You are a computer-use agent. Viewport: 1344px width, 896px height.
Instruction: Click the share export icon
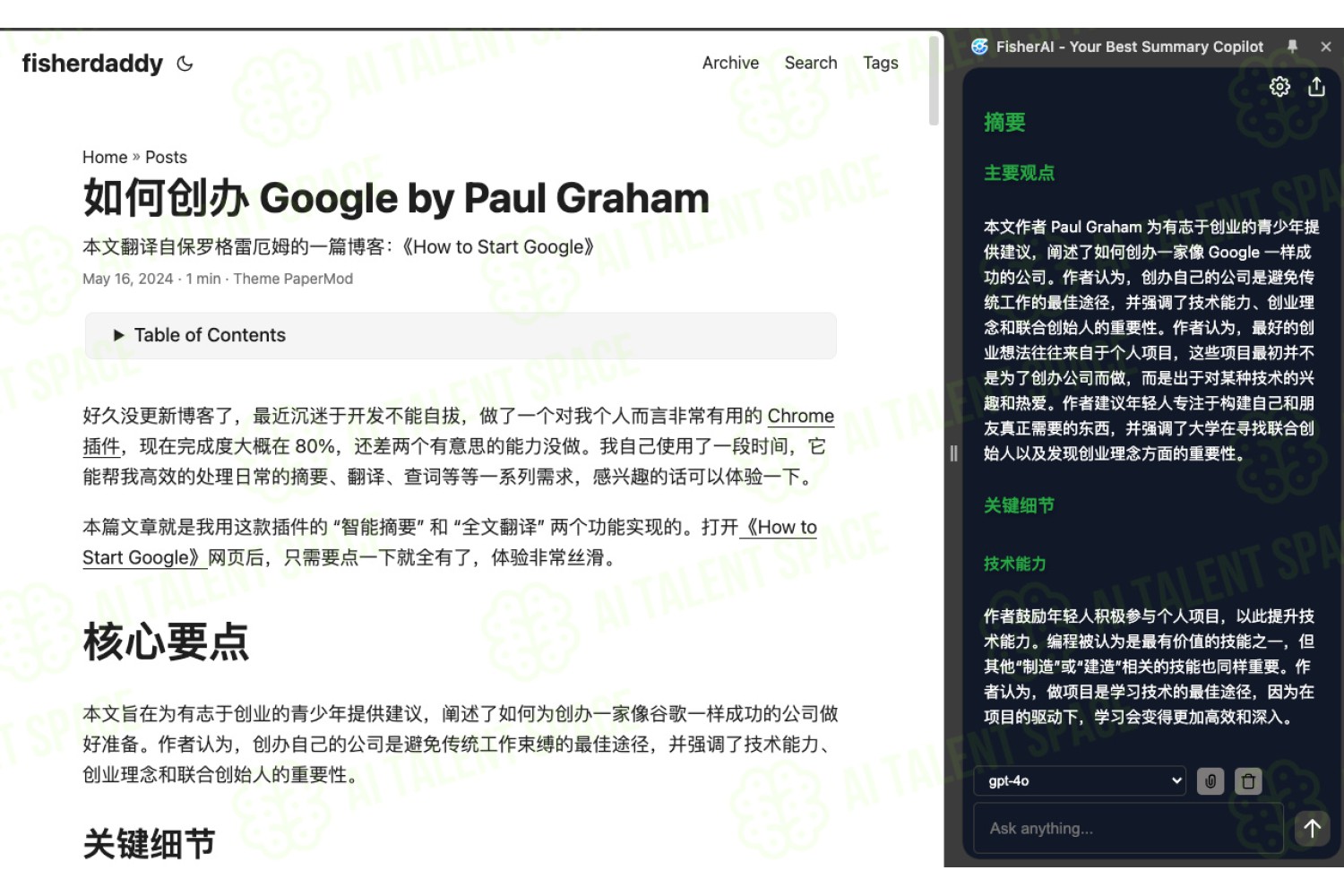coord(1316,86)
